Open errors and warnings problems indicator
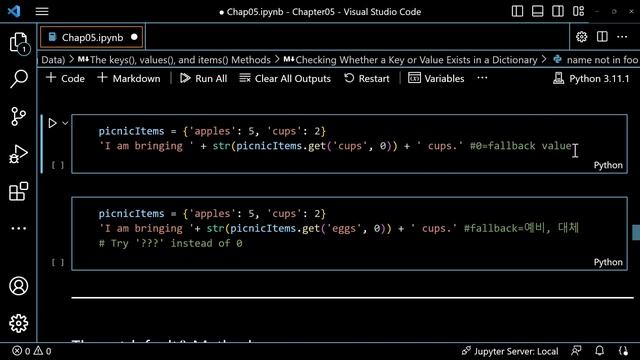Screen dimensions: 640x360 (x=32, y=351)
